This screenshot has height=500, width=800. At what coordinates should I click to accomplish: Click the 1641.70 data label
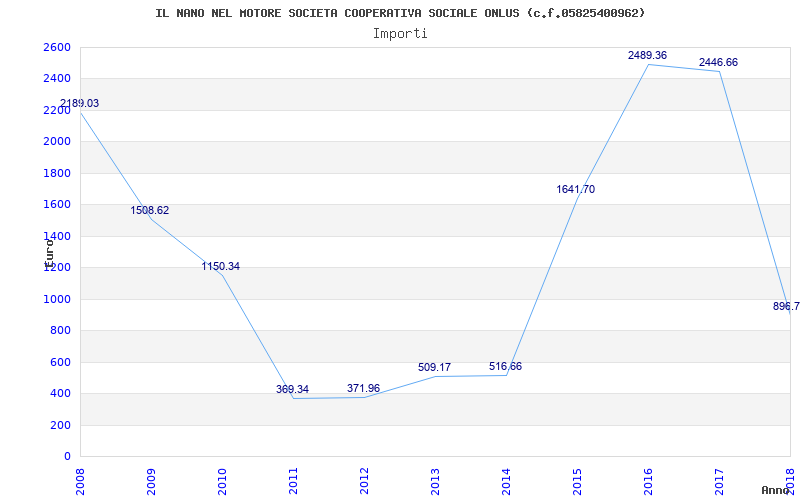coord(576,189)
